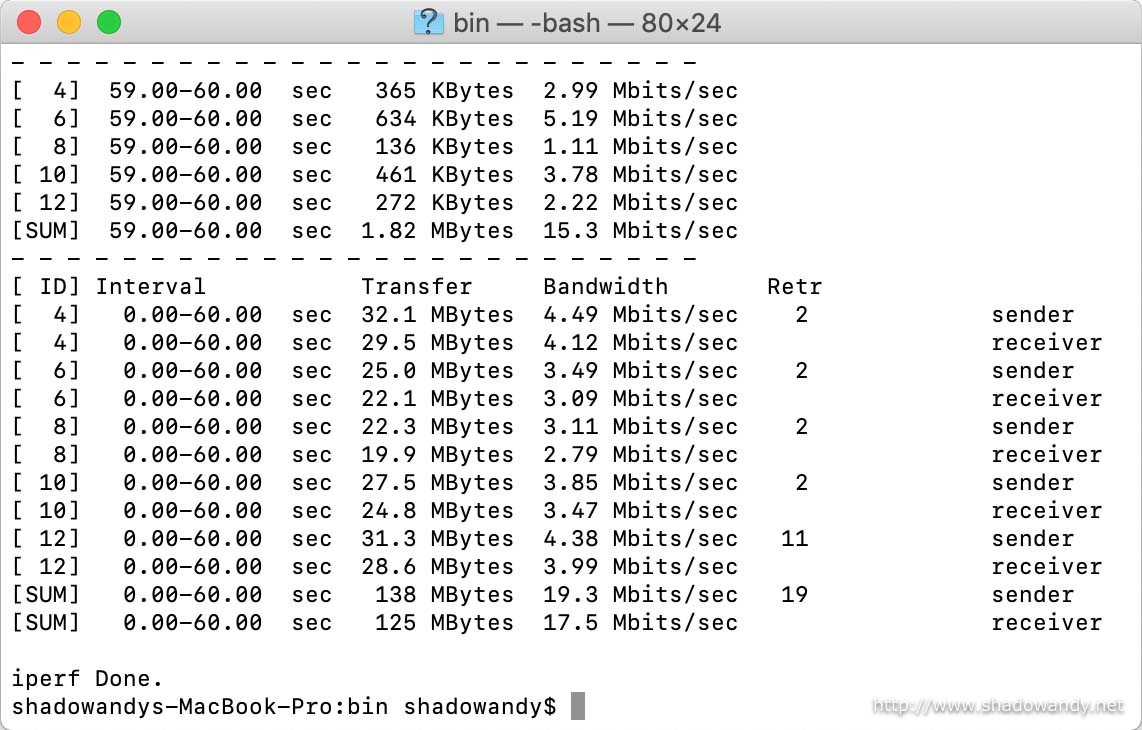1142x730 pixels.
Task: Click the green zoom window button
Action: click(109, 22)
